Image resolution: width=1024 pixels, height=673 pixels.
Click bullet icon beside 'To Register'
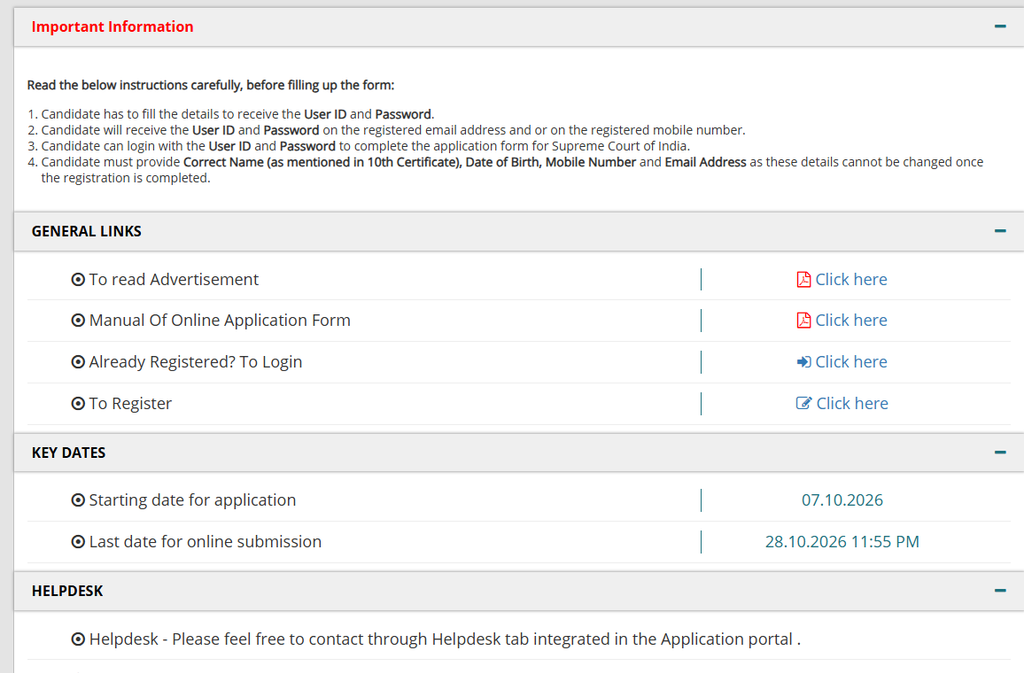(78, 403)
